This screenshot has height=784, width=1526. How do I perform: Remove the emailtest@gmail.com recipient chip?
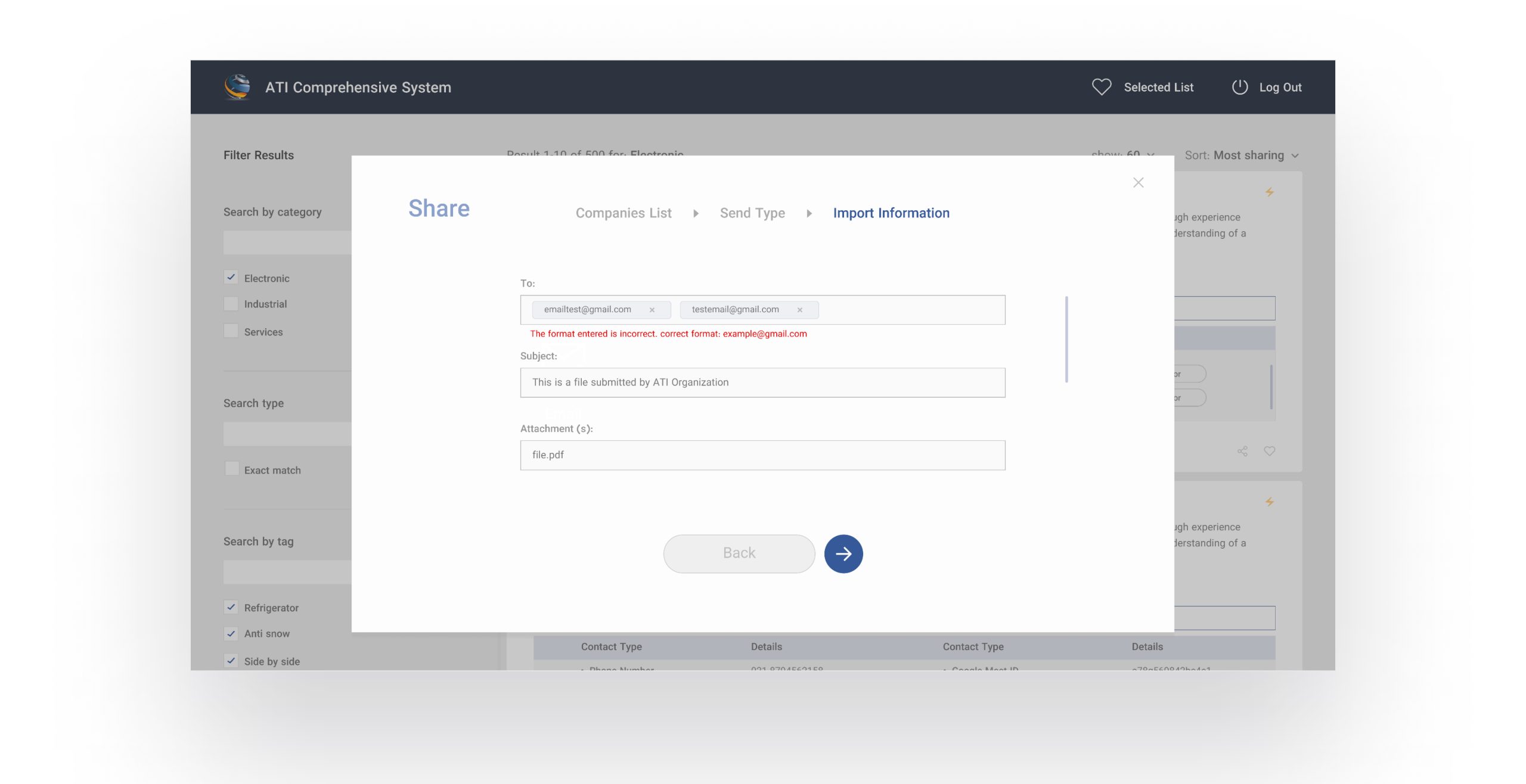652,310
